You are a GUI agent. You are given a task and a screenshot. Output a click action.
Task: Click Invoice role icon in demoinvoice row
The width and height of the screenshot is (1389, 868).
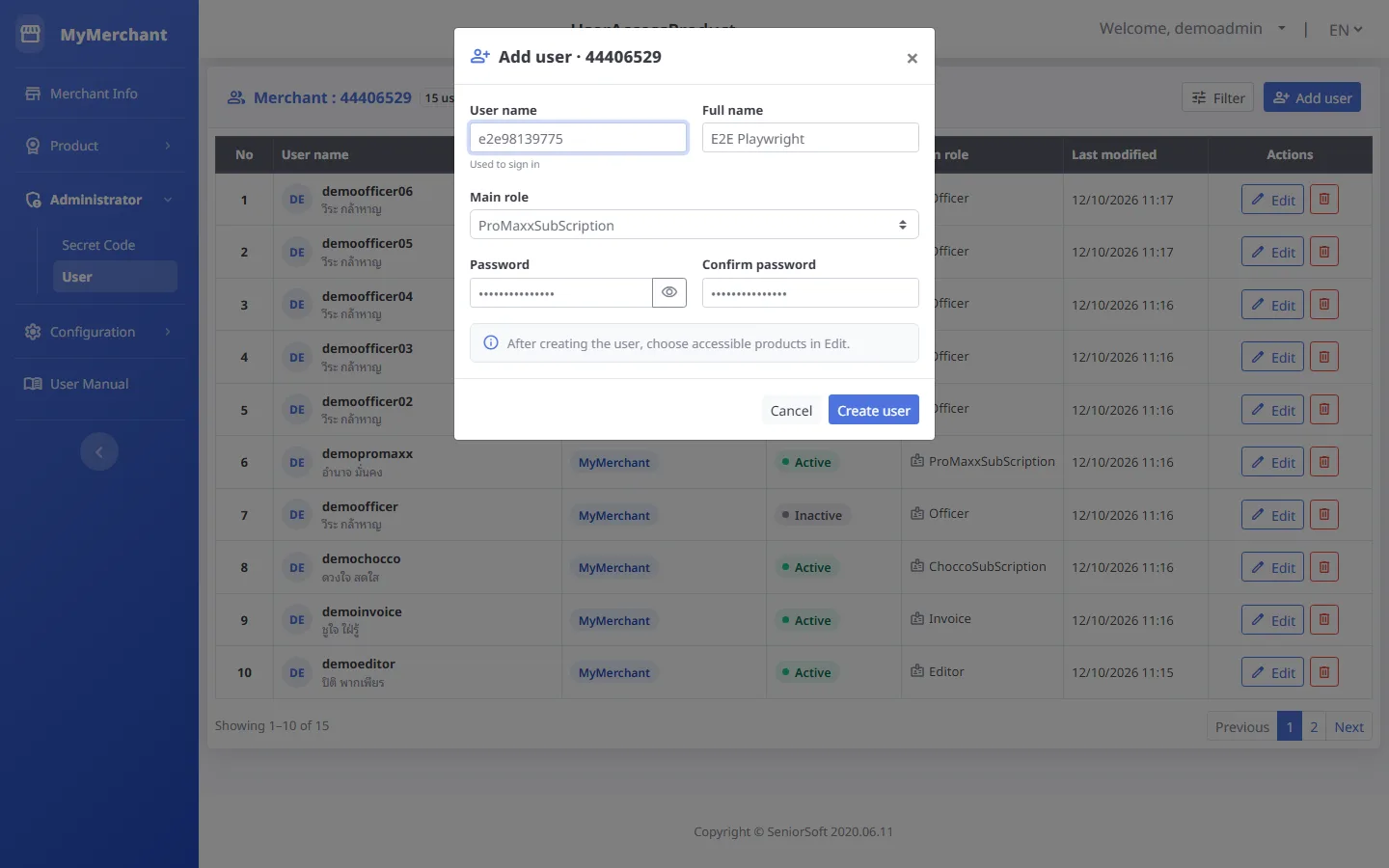pyautogui.click(x=917, y=618)
